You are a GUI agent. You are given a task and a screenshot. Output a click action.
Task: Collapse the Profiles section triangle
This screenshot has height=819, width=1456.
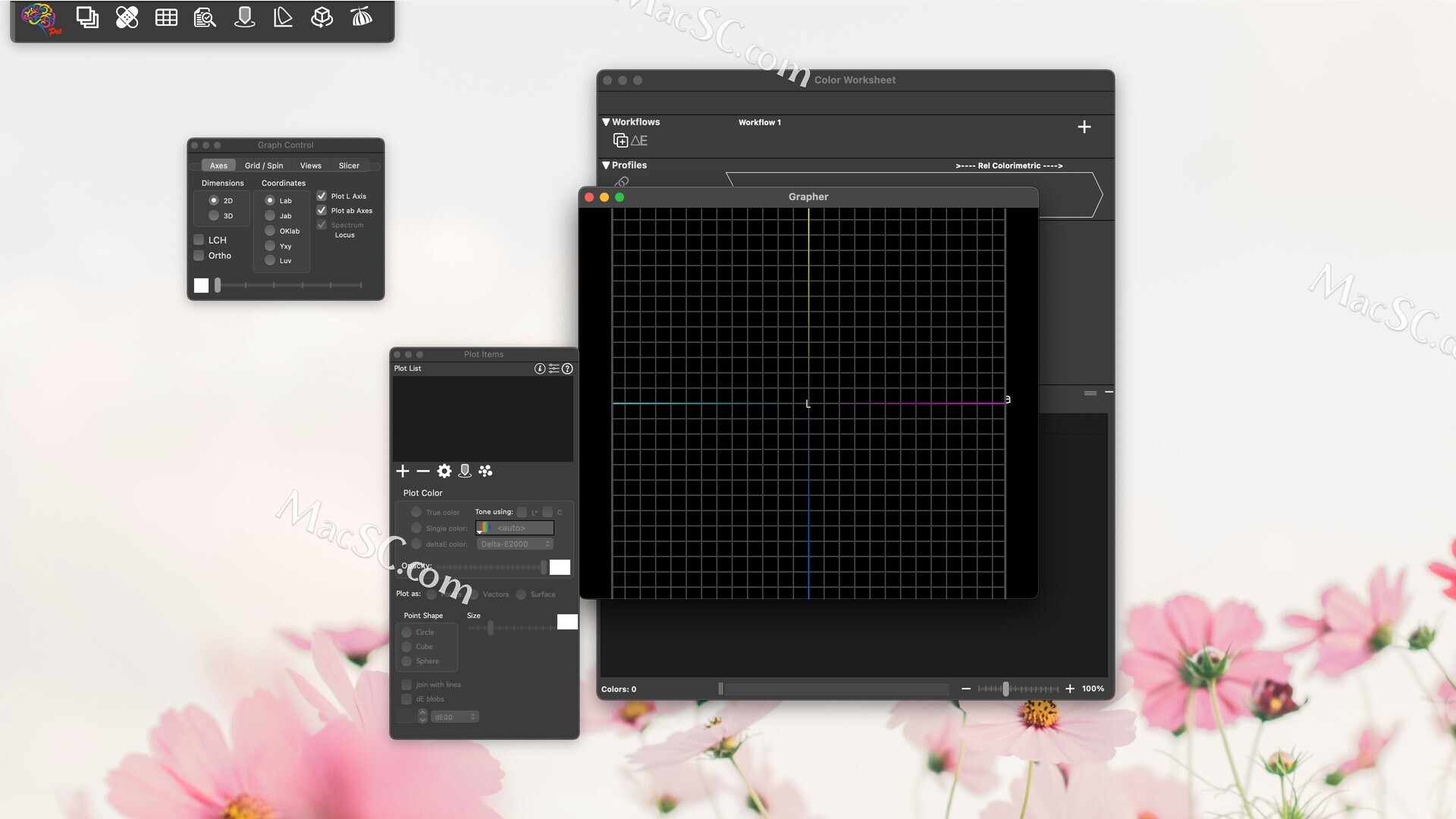point(606,165)
